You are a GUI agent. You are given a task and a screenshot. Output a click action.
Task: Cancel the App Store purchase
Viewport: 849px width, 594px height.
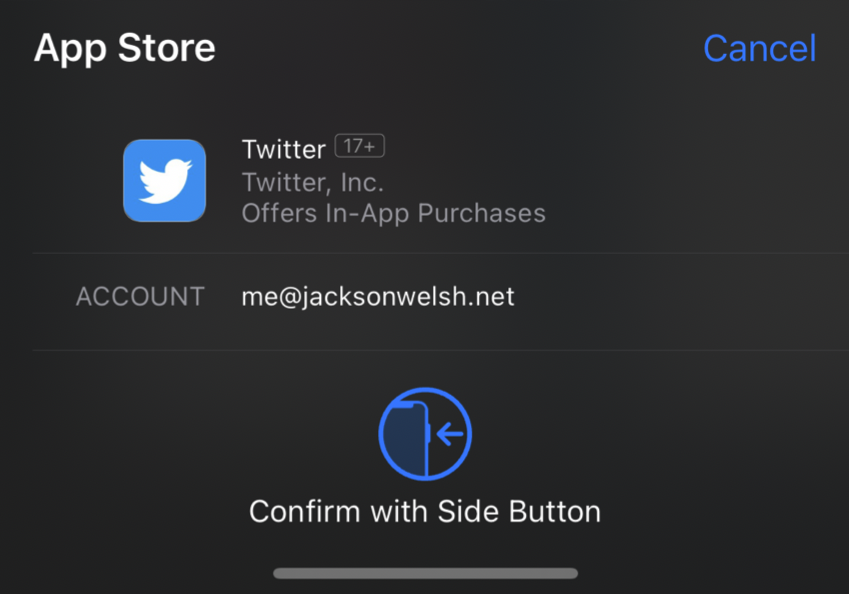coord(759,48)
